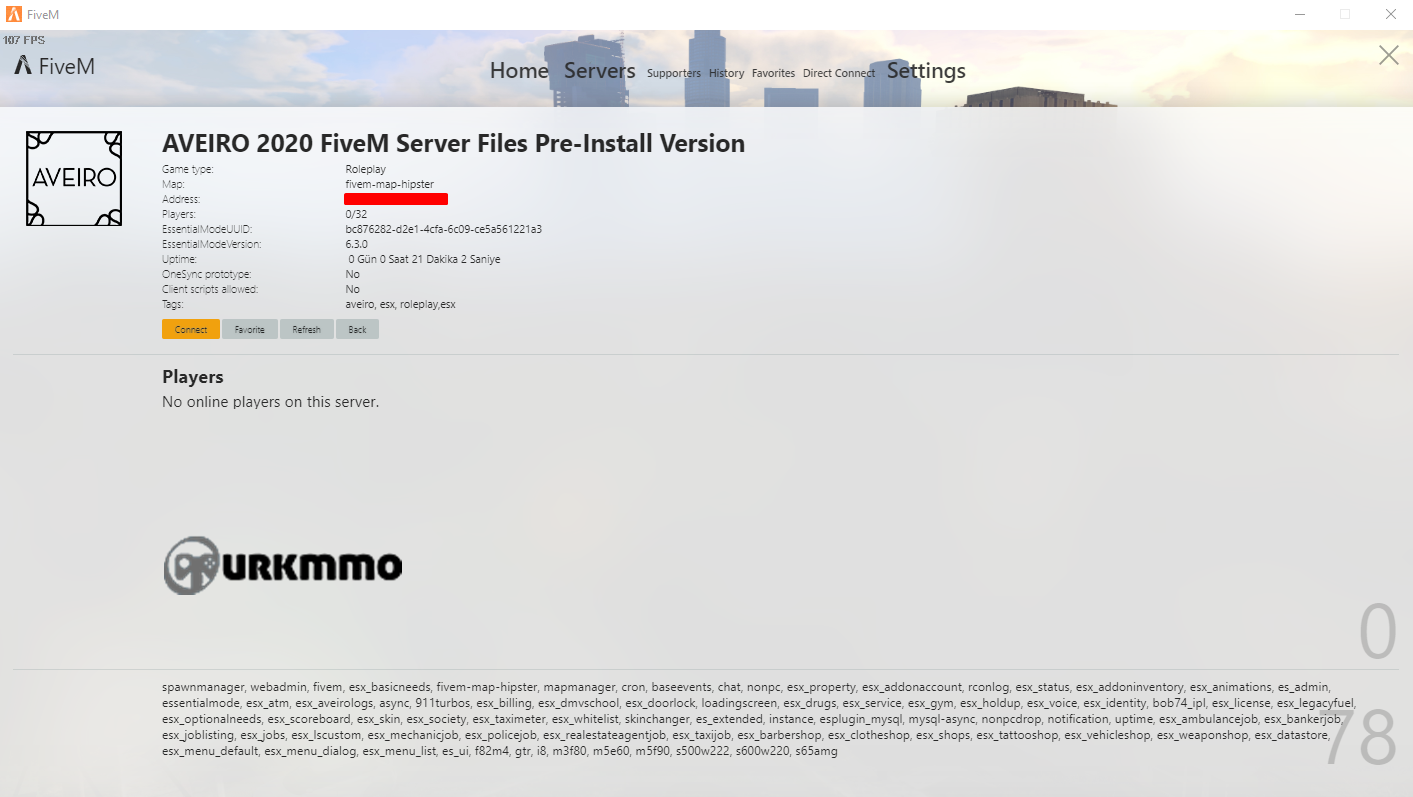Minimize the FiveM window

tap(1300, 14)
